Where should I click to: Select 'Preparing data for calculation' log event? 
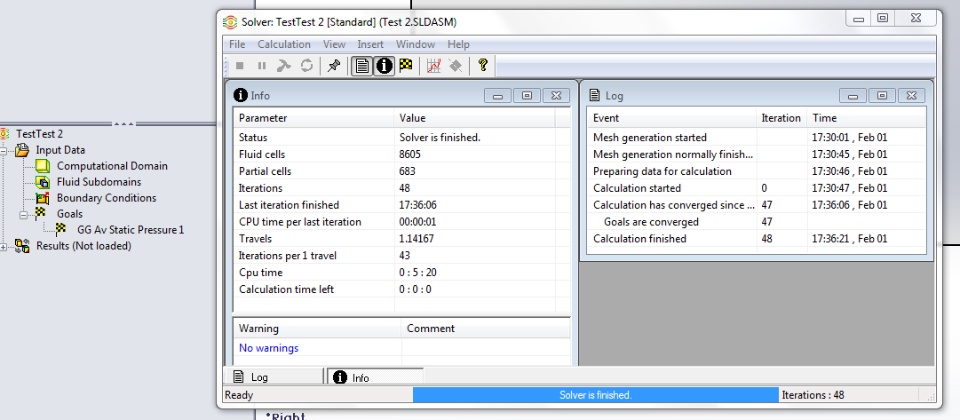pyautogui.click(x=756, y=171)
